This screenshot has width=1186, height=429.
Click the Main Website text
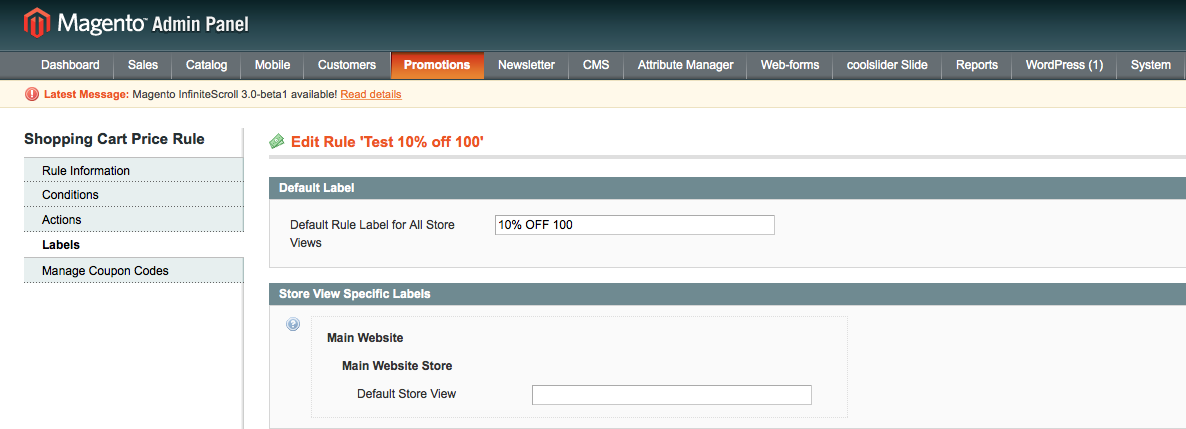[365, 337]
